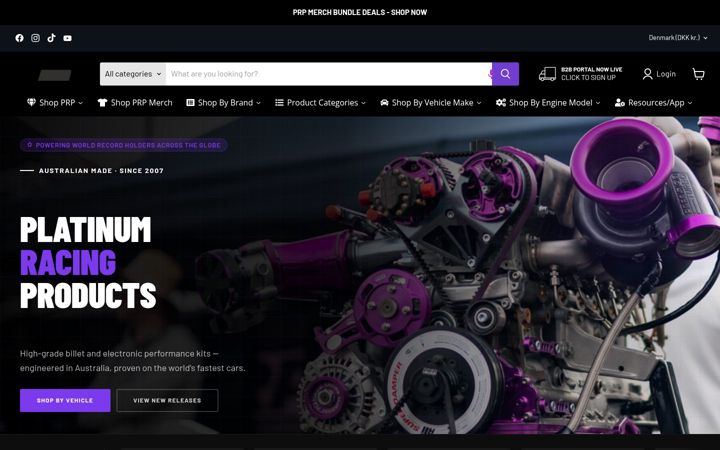Open the shopping cart icon

(x=698, y=74)
